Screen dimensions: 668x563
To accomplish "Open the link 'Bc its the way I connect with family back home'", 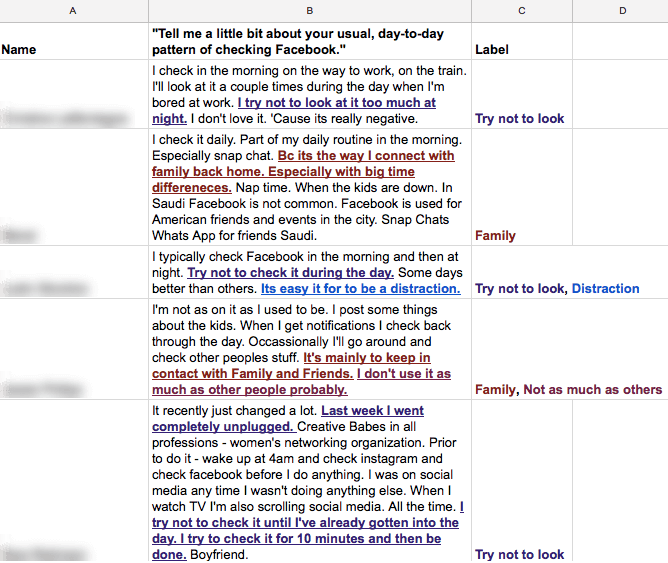I will point(303,172).
